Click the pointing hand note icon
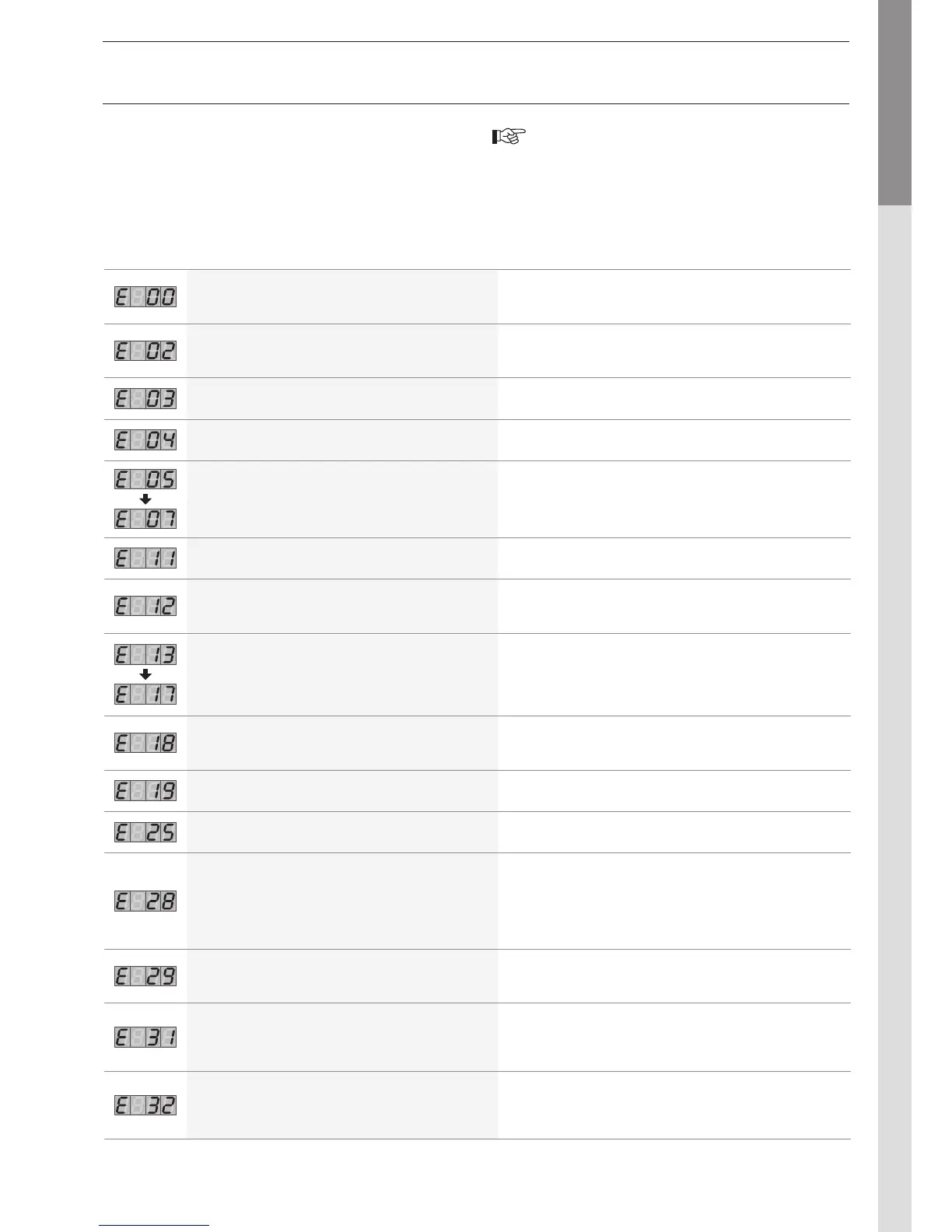 coord(509,137)
